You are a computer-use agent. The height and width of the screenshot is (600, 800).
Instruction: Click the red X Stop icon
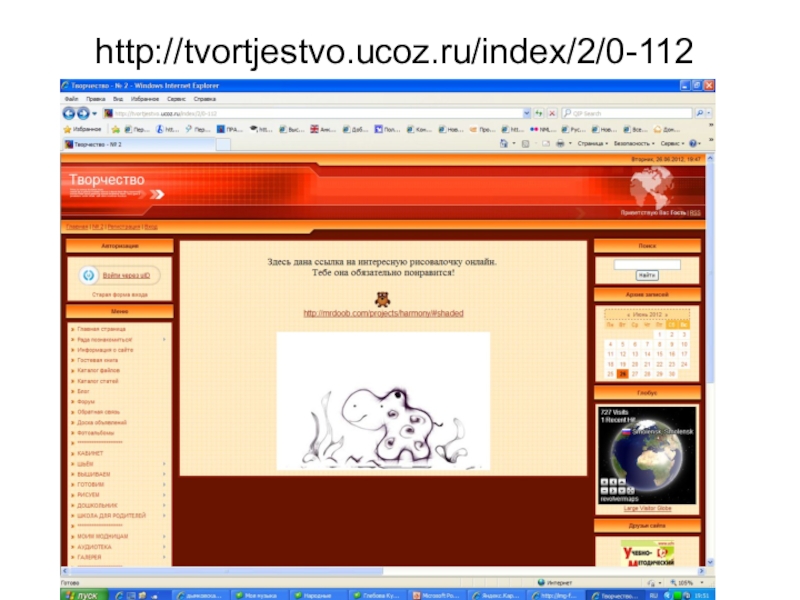(552, 113)
